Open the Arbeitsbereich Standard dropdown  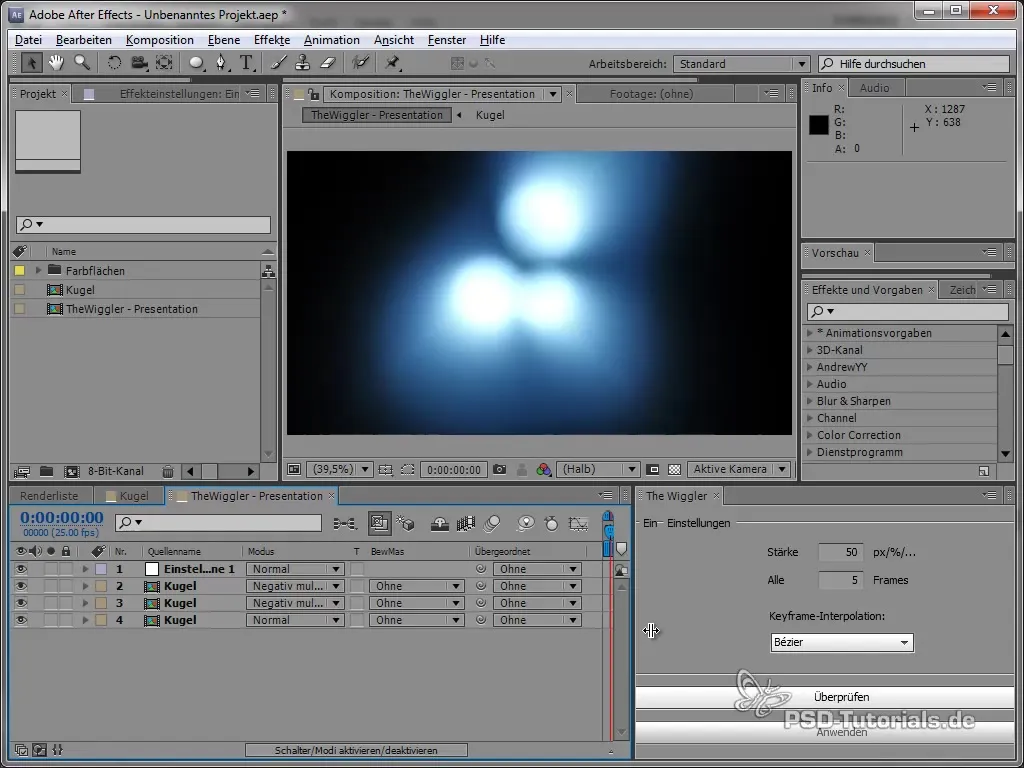741,64
